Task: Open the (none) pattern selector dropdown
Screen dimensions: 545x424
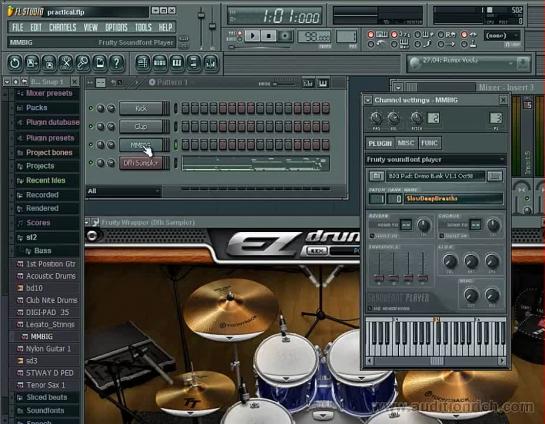Action: (502, 35)
